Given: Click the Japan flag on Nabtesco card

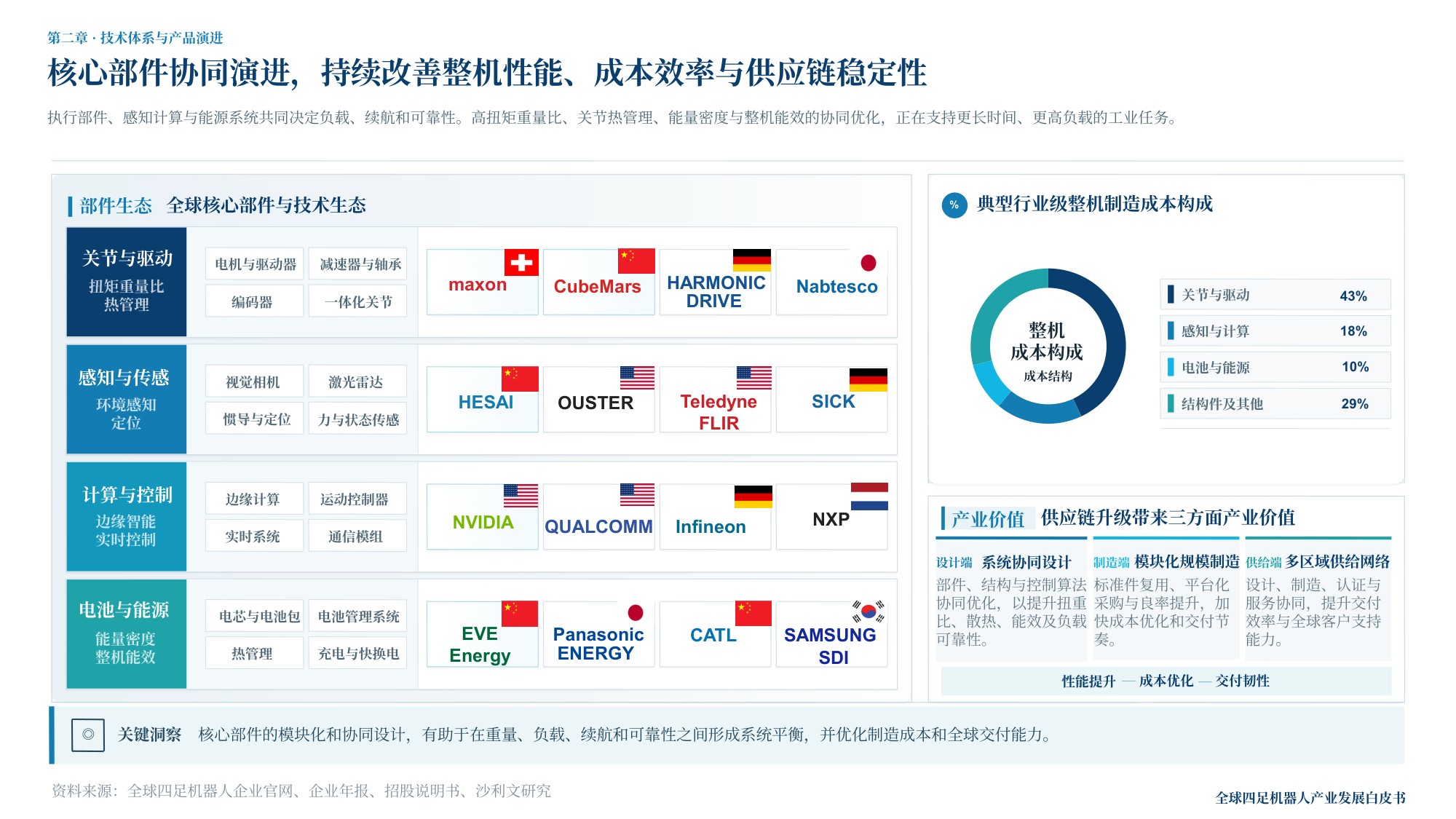Looking at the screenshot, I should point(868,263).
